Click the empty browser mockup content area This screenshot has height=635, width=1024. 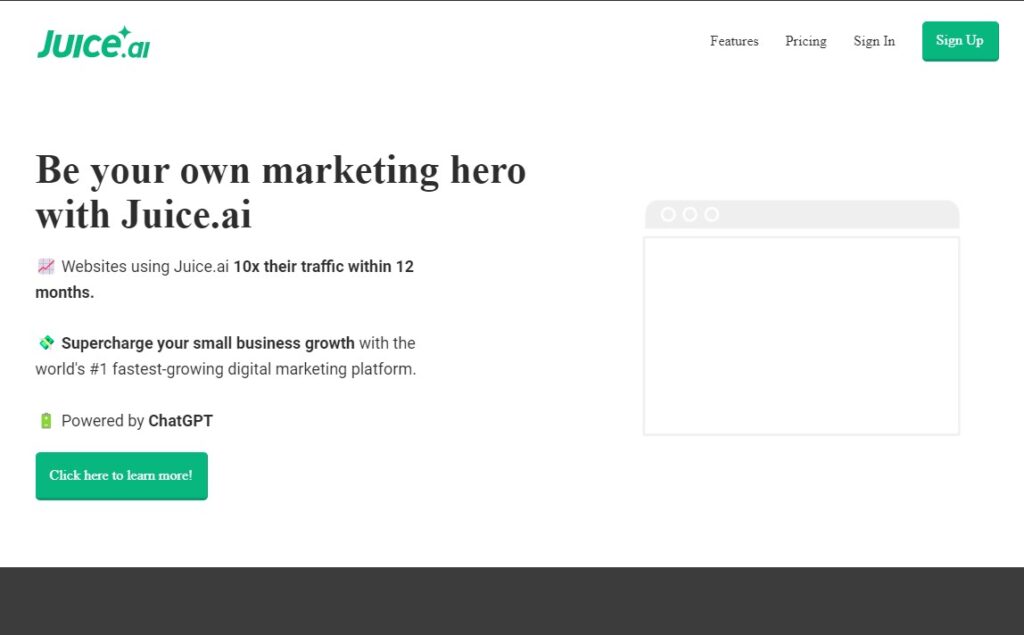pos(801,335)
